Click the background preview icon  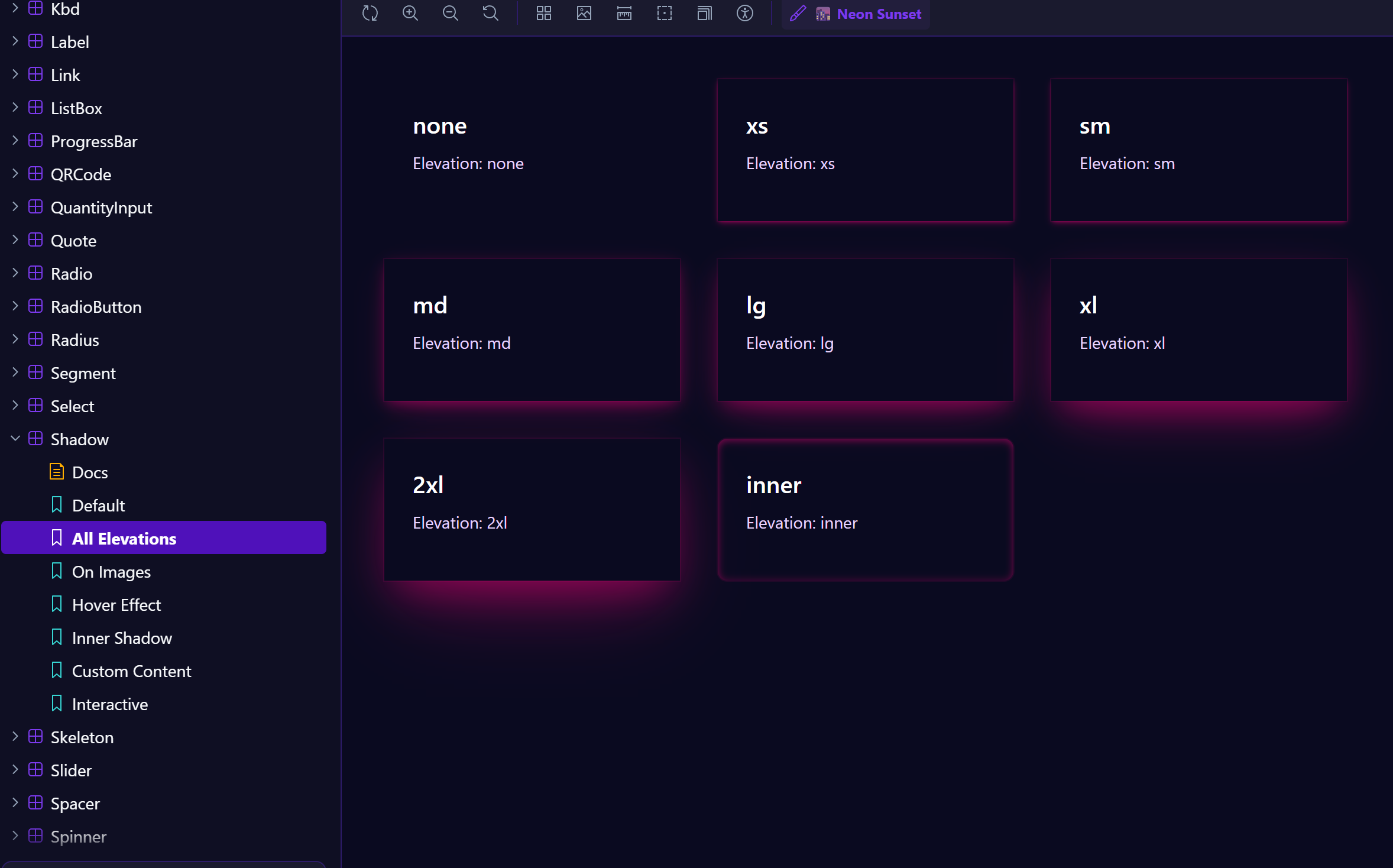[584, 13]
